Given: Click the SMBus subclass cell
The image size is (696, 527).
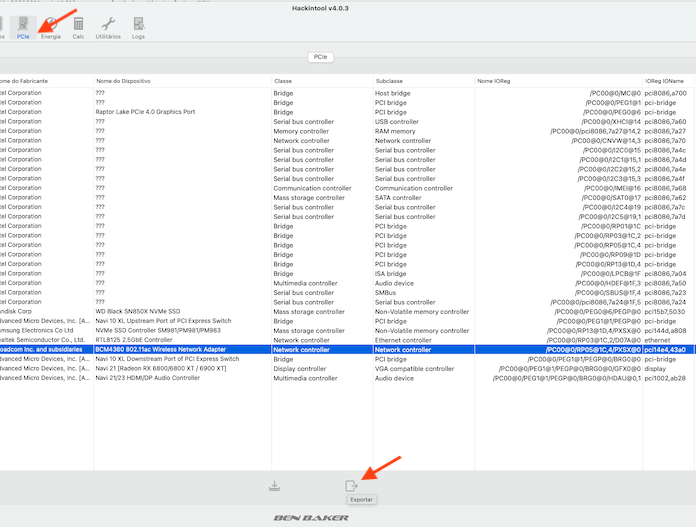Looking at the screenshot, I should click(385, 293).
